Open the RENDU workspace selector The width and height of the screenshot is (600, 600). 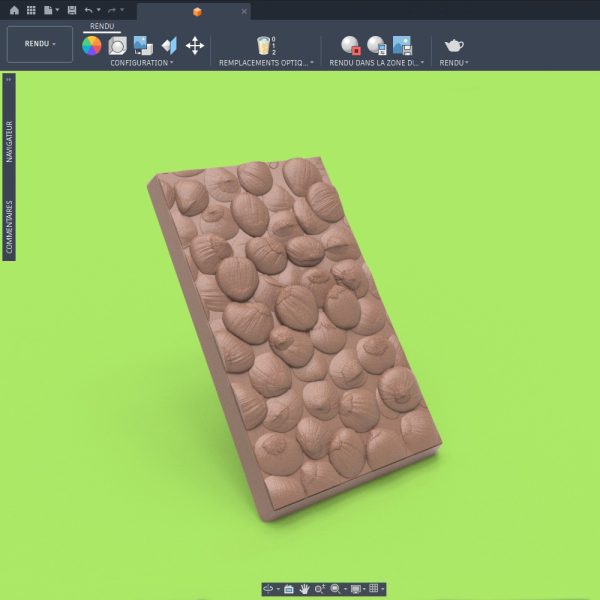(x=40, y=44)
